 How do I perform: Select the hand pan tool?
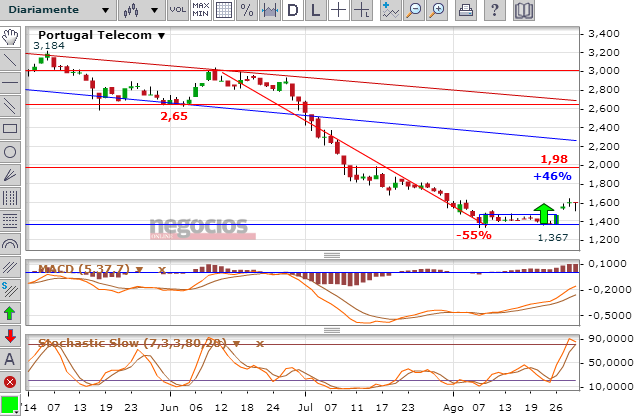point(10,37)
